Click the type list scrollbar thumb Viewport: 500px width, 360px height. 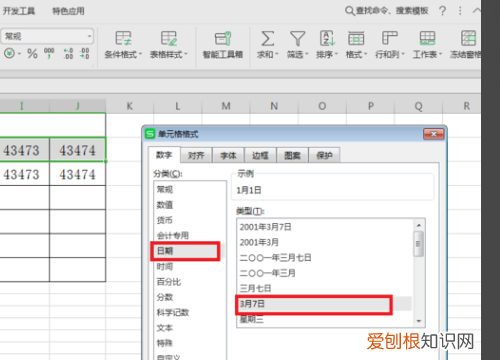(419, 244)
